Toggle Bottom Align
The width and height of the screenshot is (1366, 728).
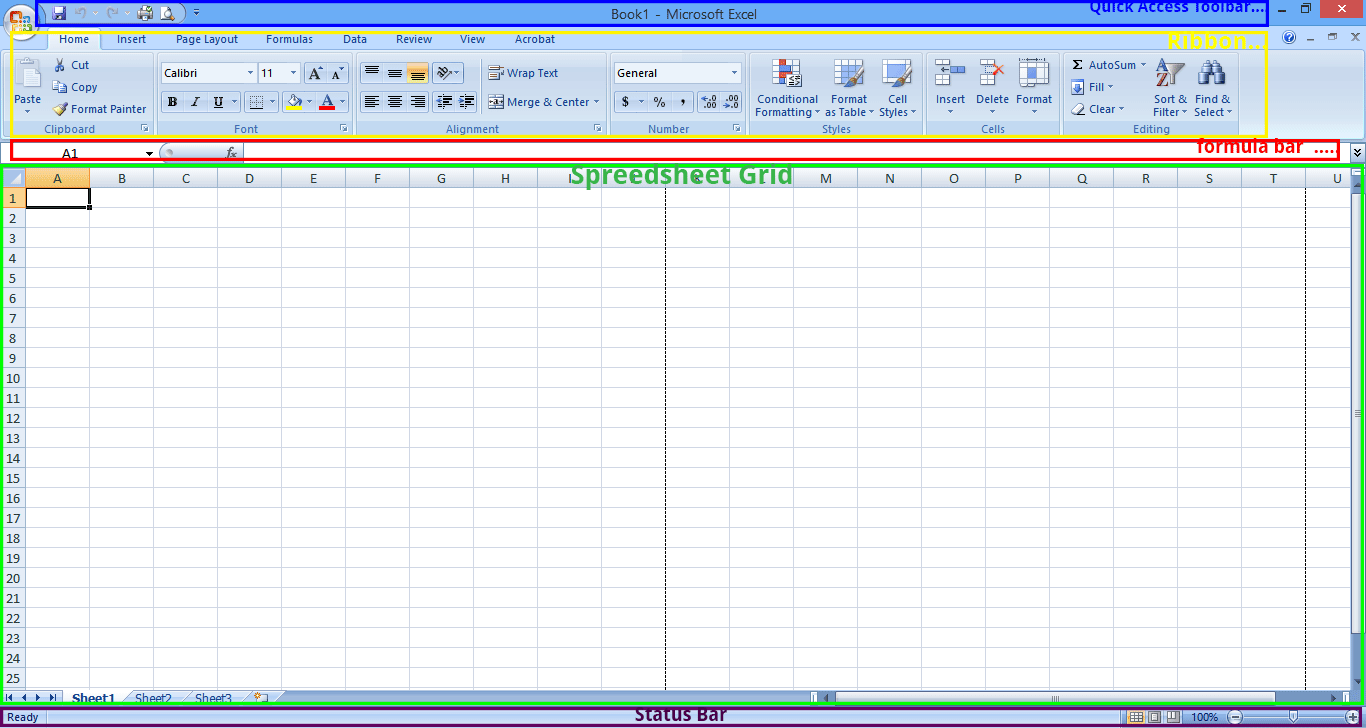(x=417, y=73)
